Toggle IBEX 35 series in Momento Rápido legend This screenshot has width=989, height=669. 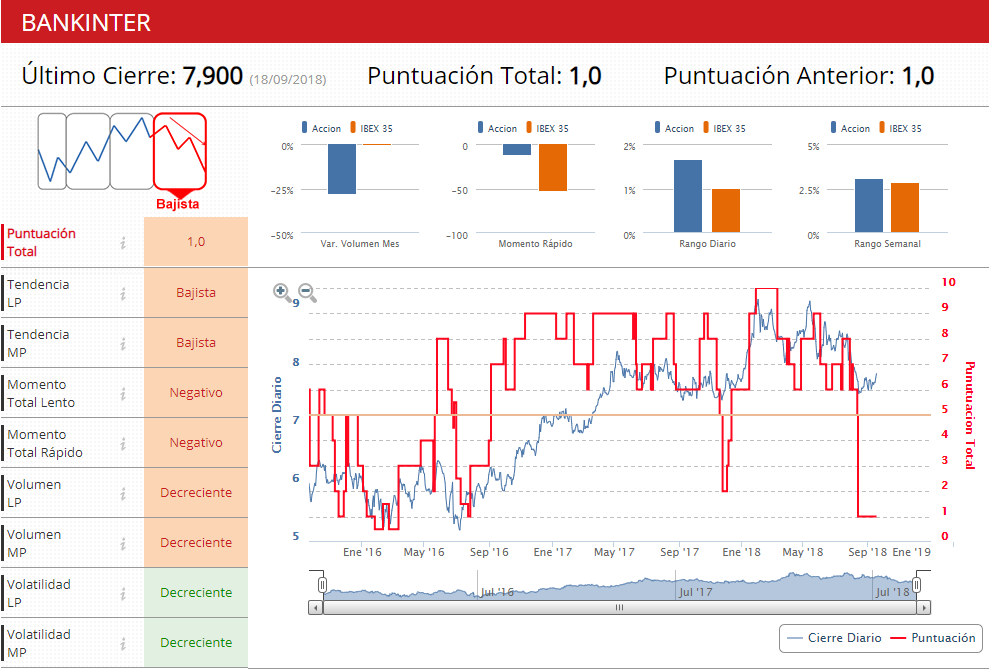547,128
